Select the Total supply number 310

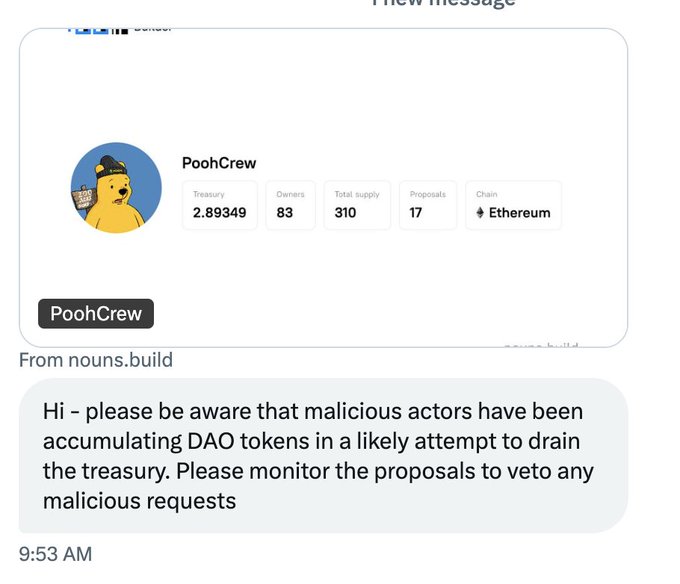(345, 213)
